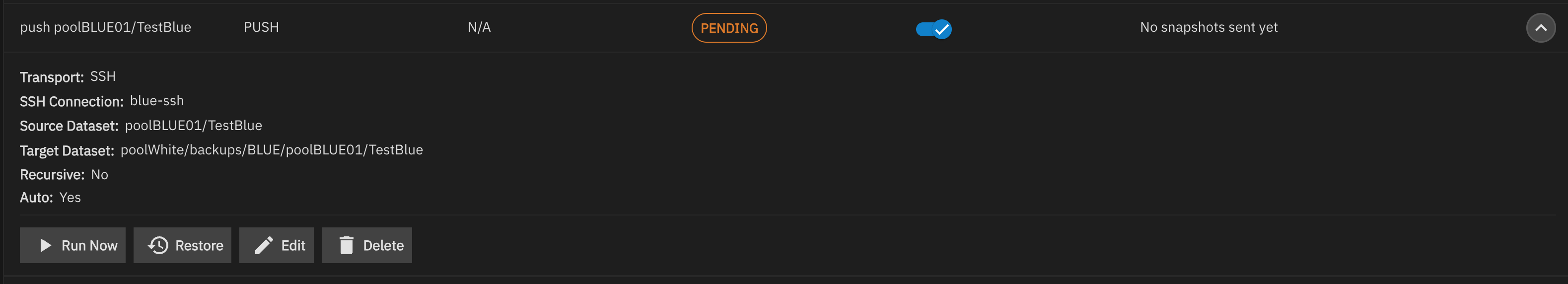This screenshot has width=1568, height=284.
Task: Collapse the expanded replication task row
Action: [1540, 28]
